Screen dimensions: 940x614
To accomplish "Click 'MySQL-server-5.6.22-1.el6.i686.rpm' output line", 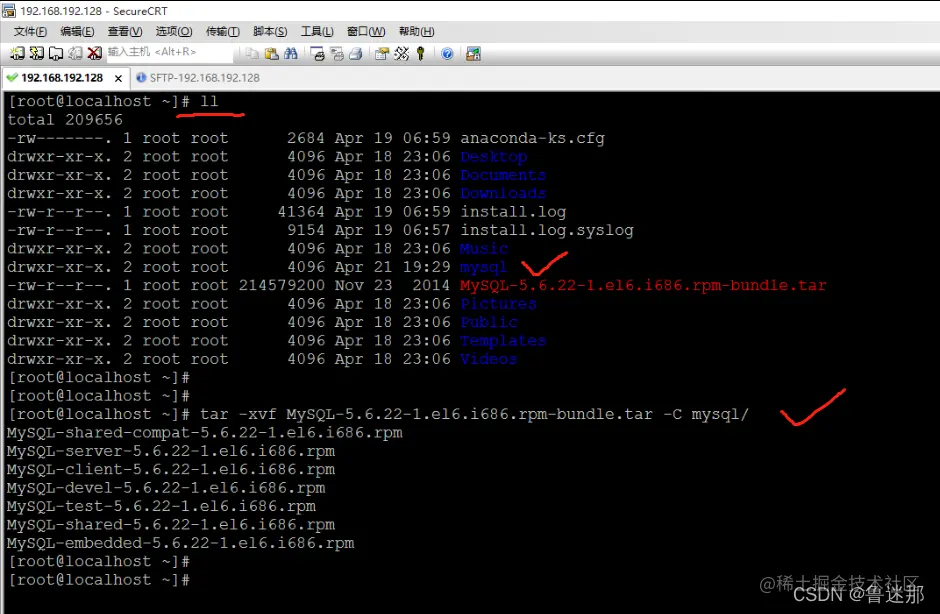I will [x=171, y=452].
